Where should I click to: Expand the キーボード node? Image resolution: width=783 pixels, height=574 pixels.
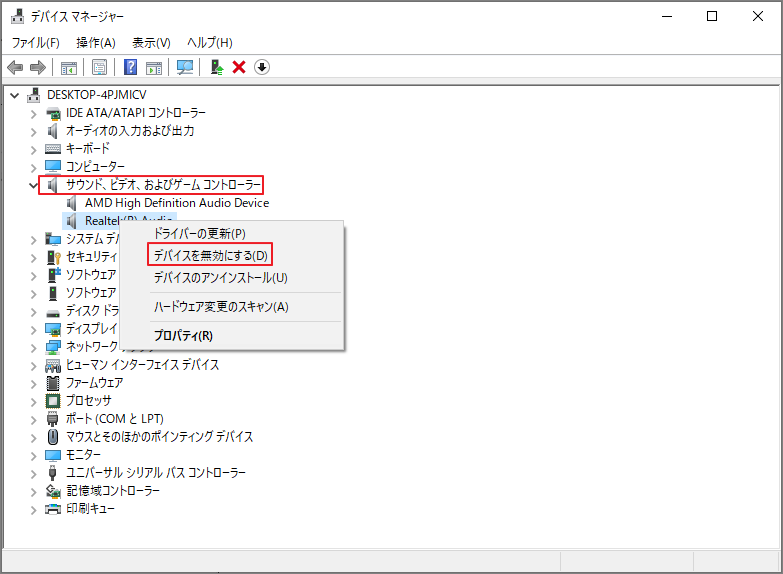[33, 150]
